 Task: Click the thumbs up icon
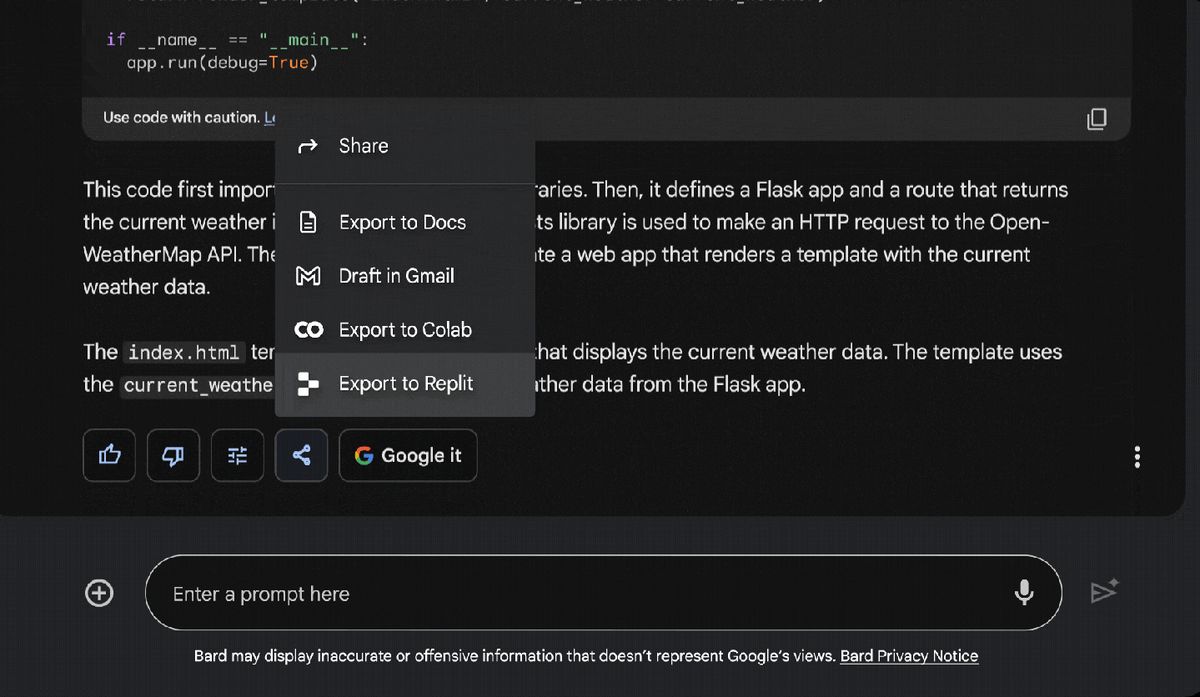click(109, 456)
